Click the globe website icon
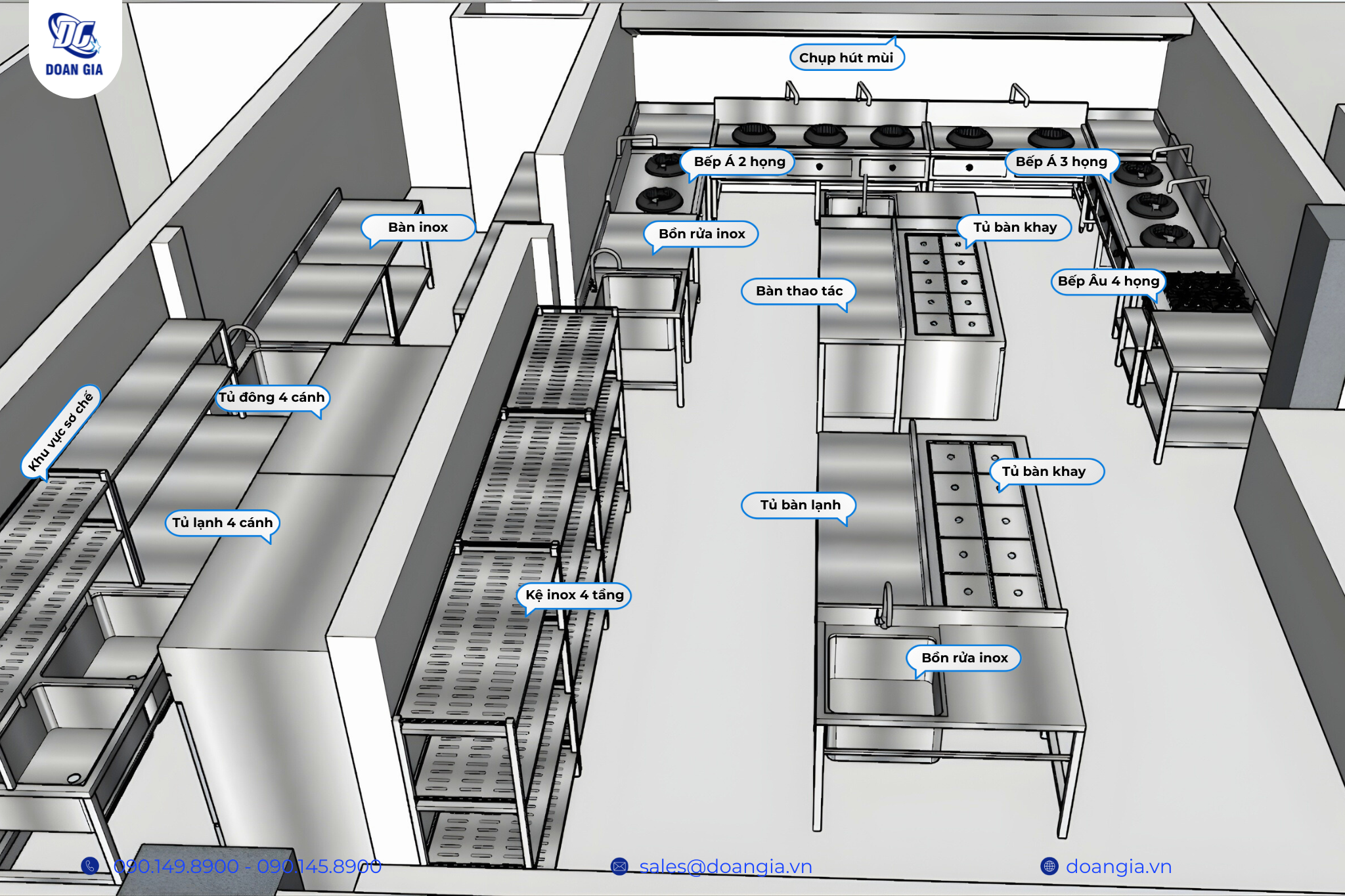The height and width of the screenshot is (896, 1345). pos(1049,866)
